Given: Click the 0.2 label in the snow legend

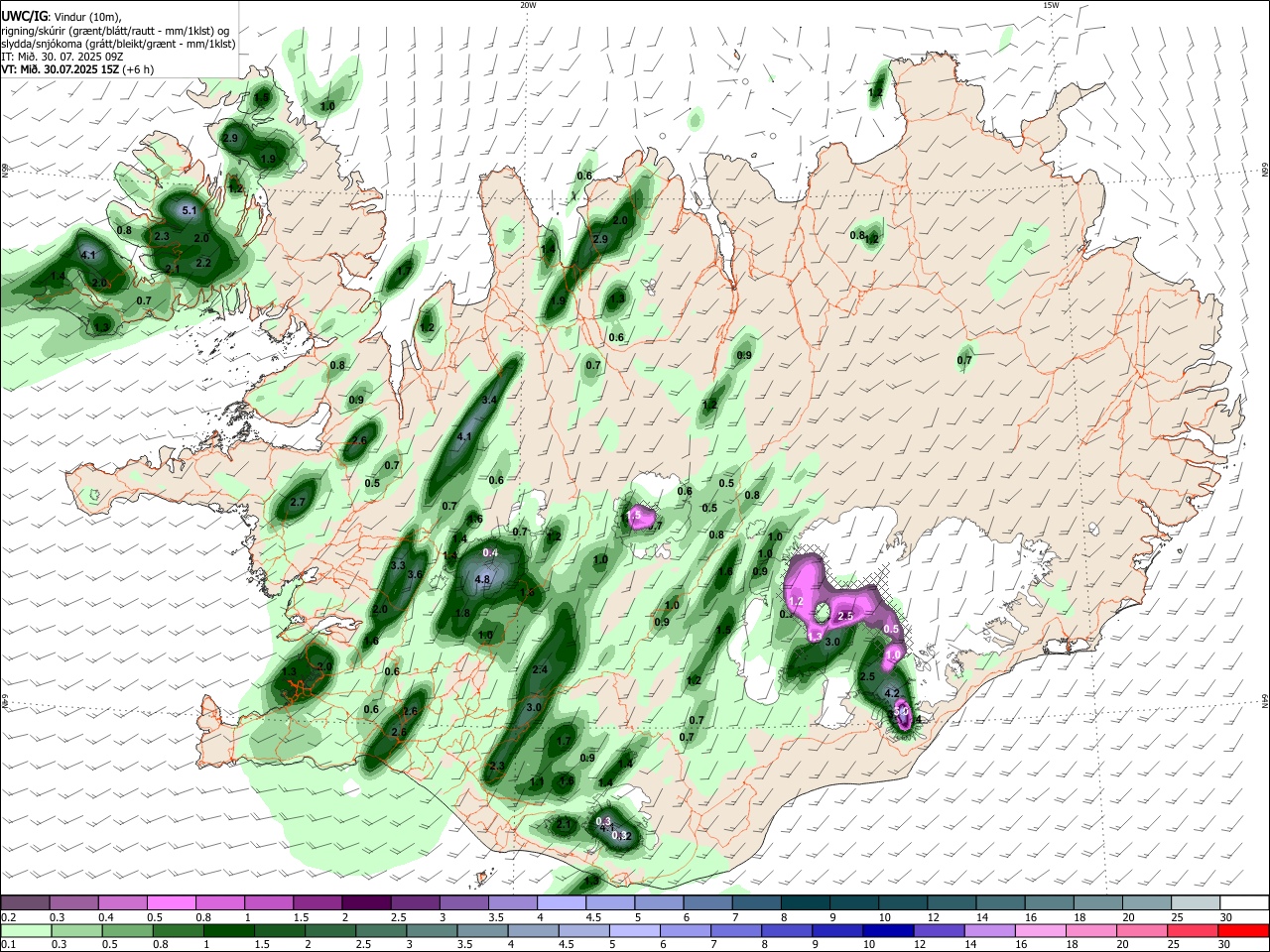Looking at the screenshot, I should (7, 917).
